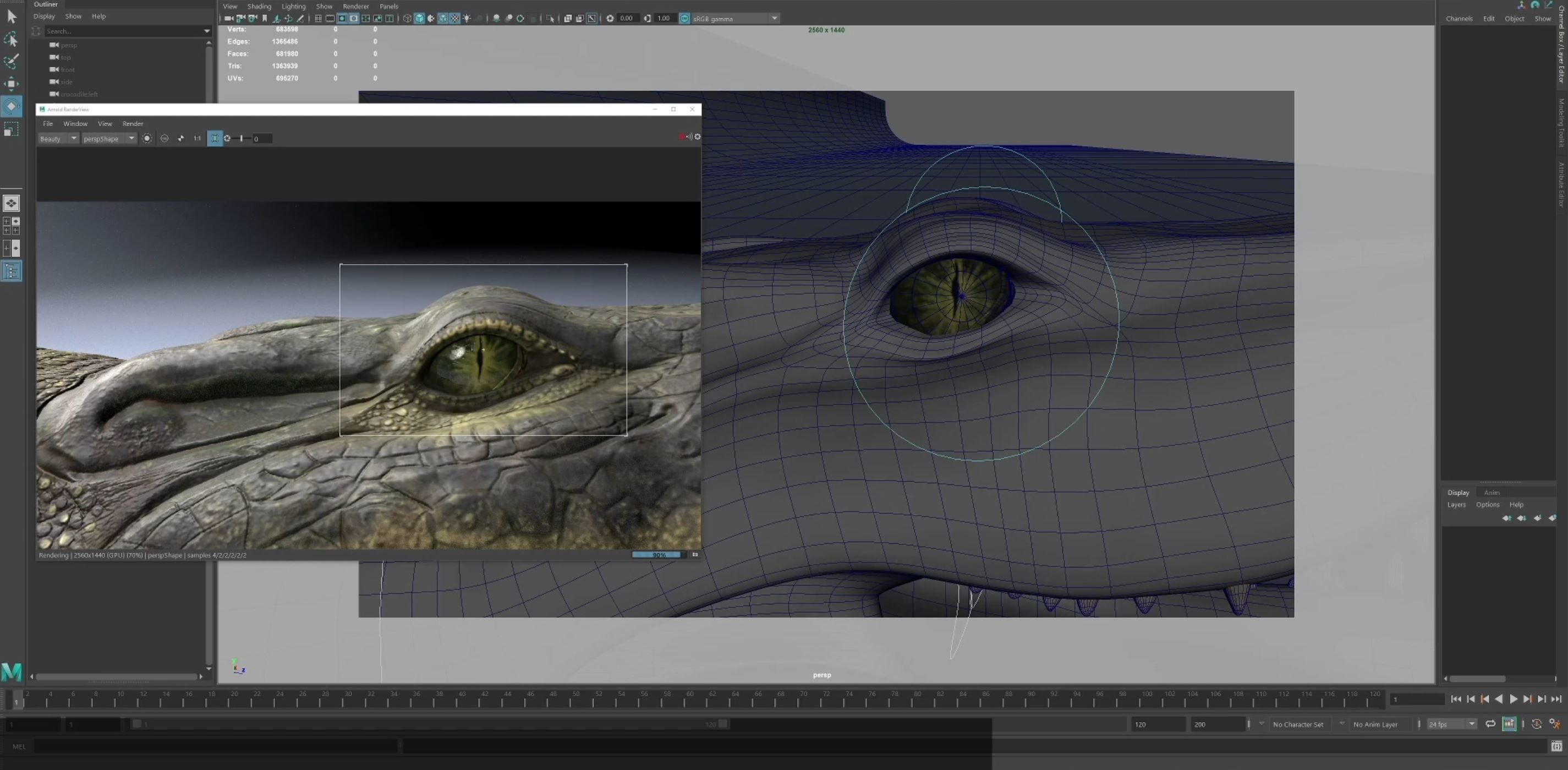Toggle wireframe on shaded display
The image size is (1568, 770).
click(442, 18)
